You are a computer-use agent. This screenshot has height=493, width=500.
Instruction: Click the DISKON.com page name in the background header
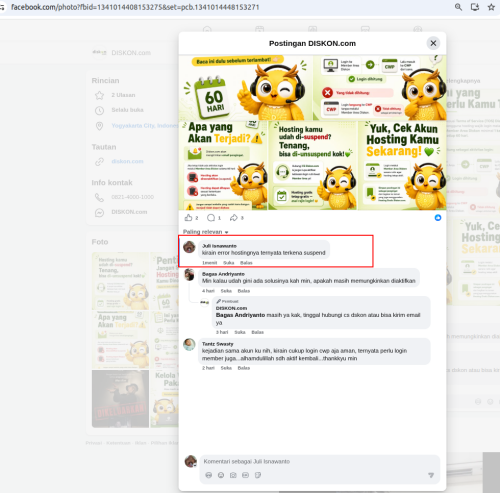tap(131, 53)
